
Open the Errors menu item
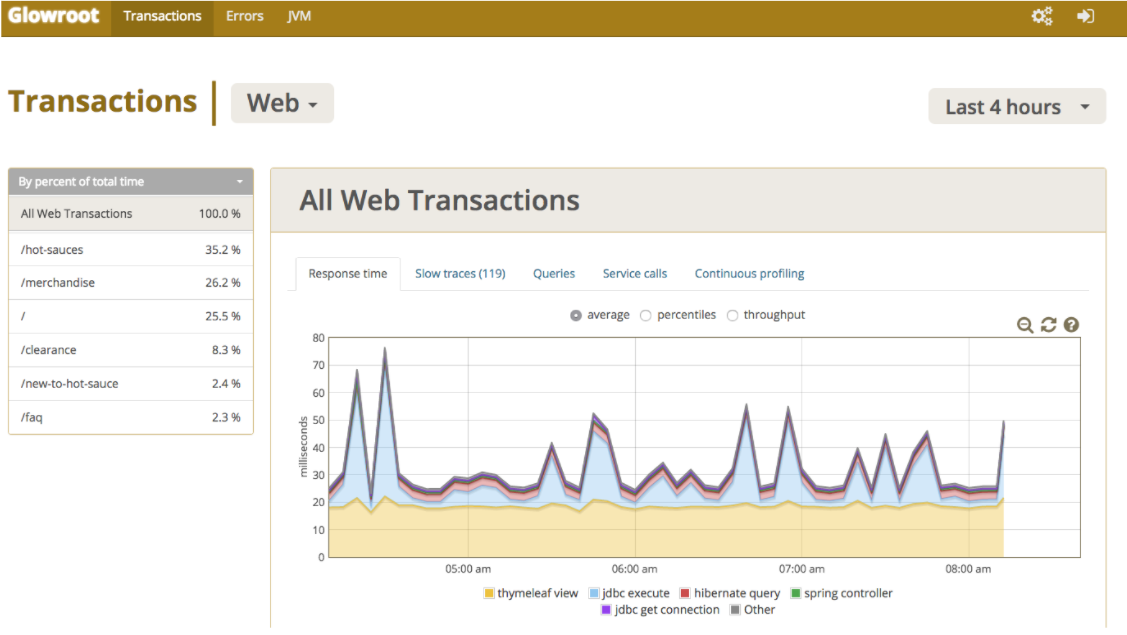pos(244,17)
